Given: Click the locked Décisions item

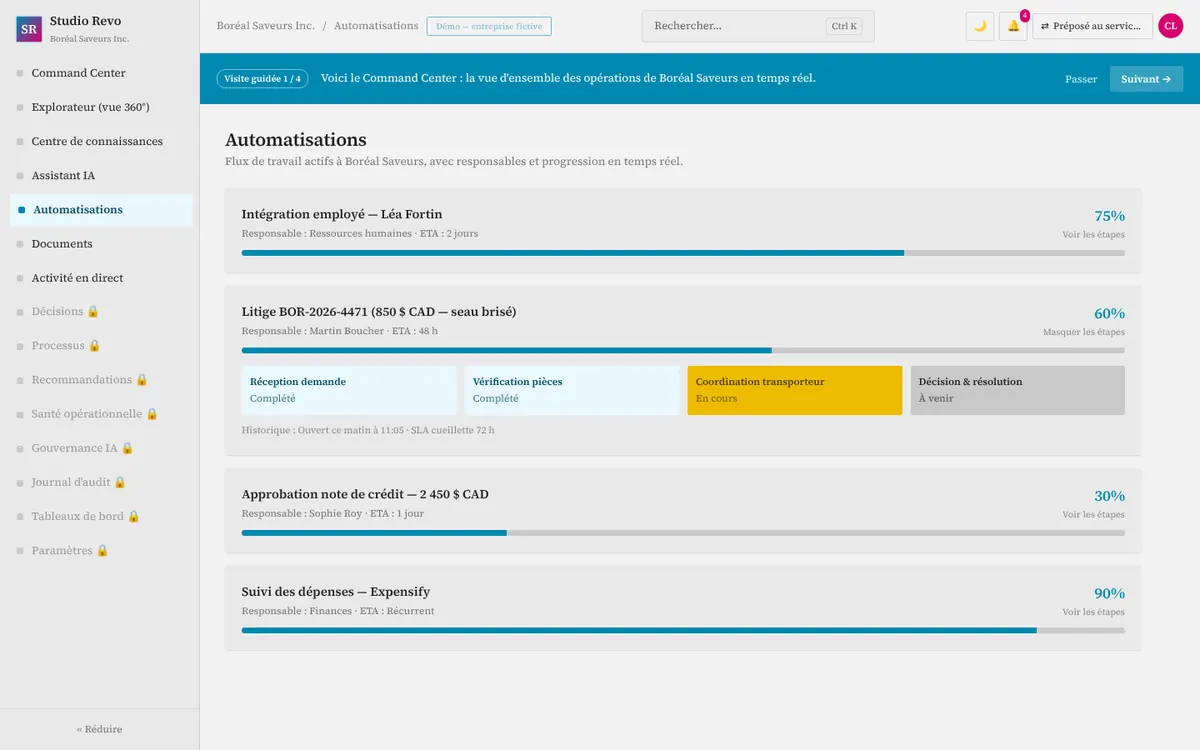Looking at the screenshot, I should pos(100,312).
